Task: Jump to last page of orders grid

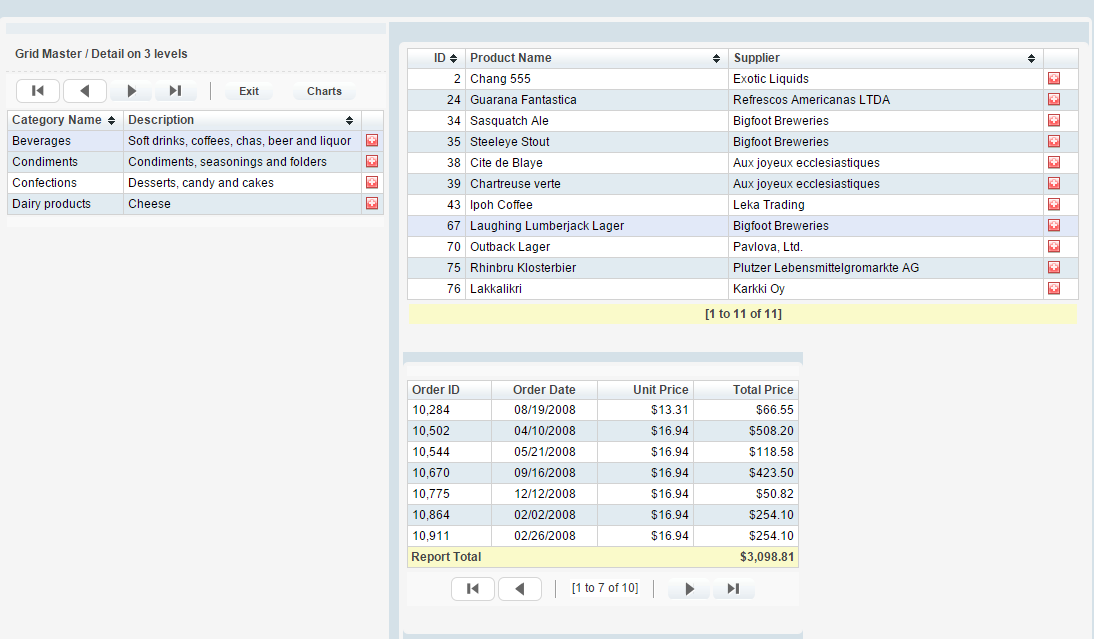Action: pos(734,589)
